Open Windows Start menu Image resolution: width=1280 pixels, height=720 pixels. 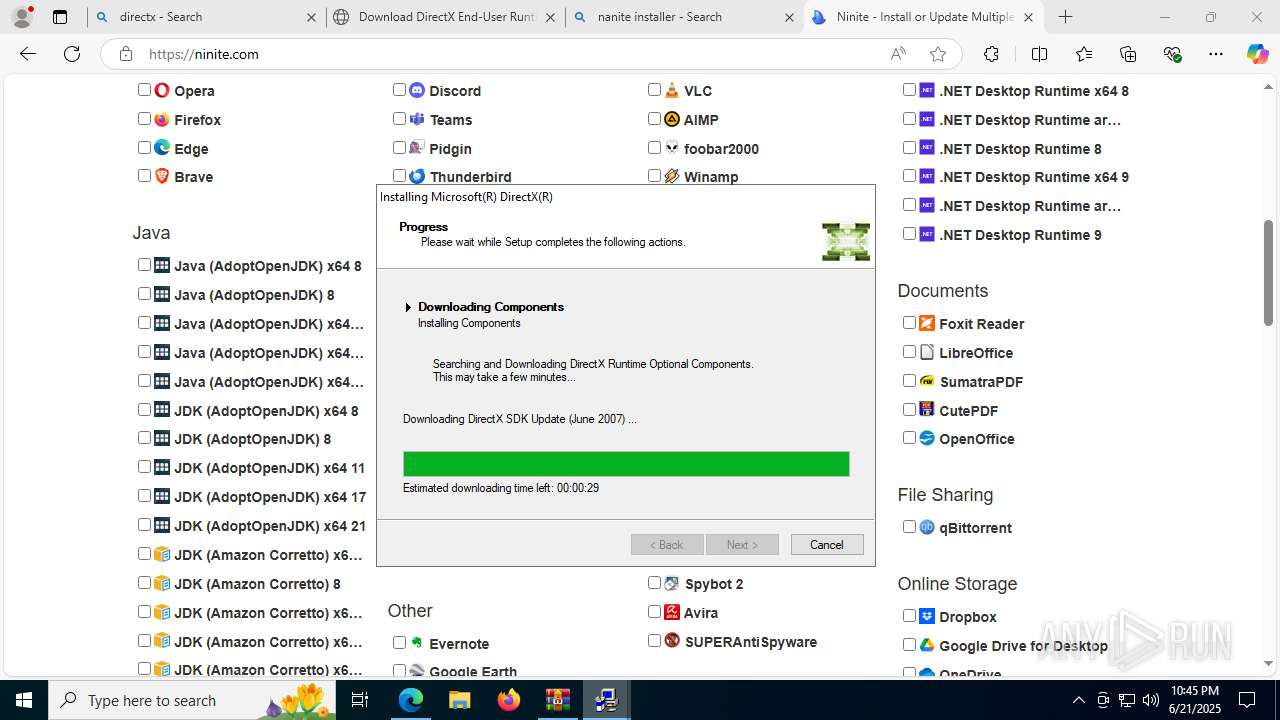(x=24, y=700)
